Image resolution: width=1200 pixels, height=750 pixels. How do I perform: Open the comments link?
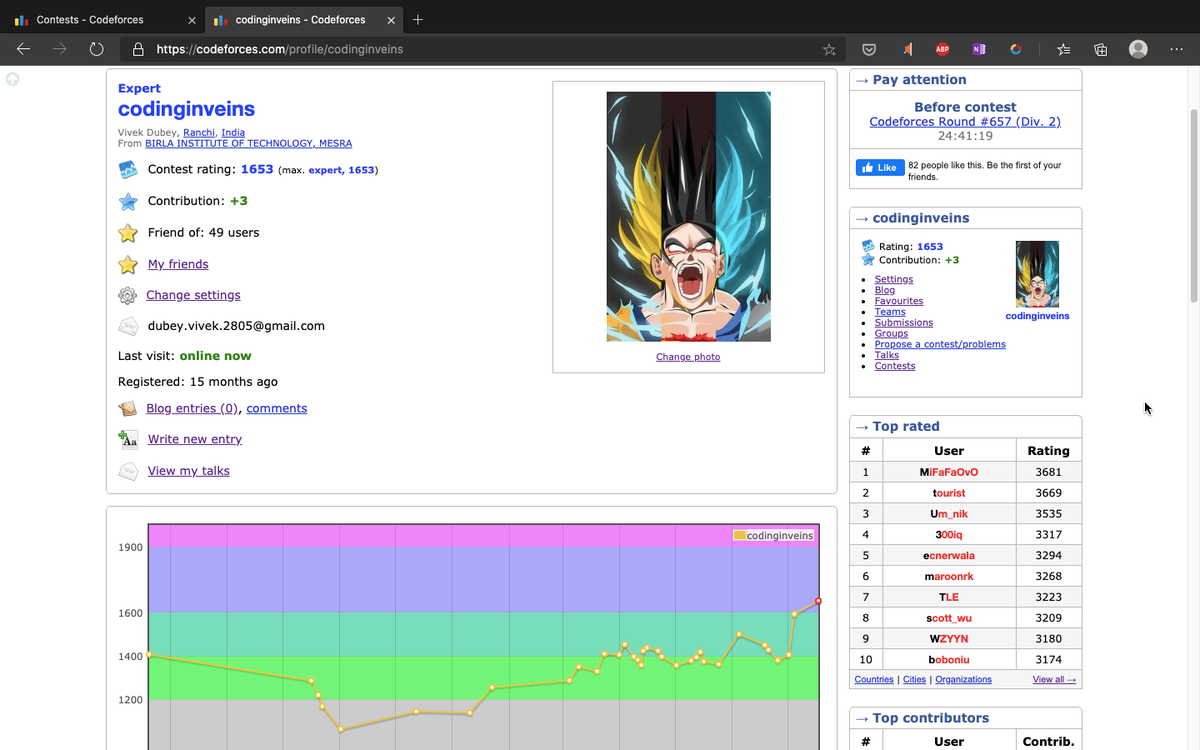pyautogui.click(x=276, y=408)
